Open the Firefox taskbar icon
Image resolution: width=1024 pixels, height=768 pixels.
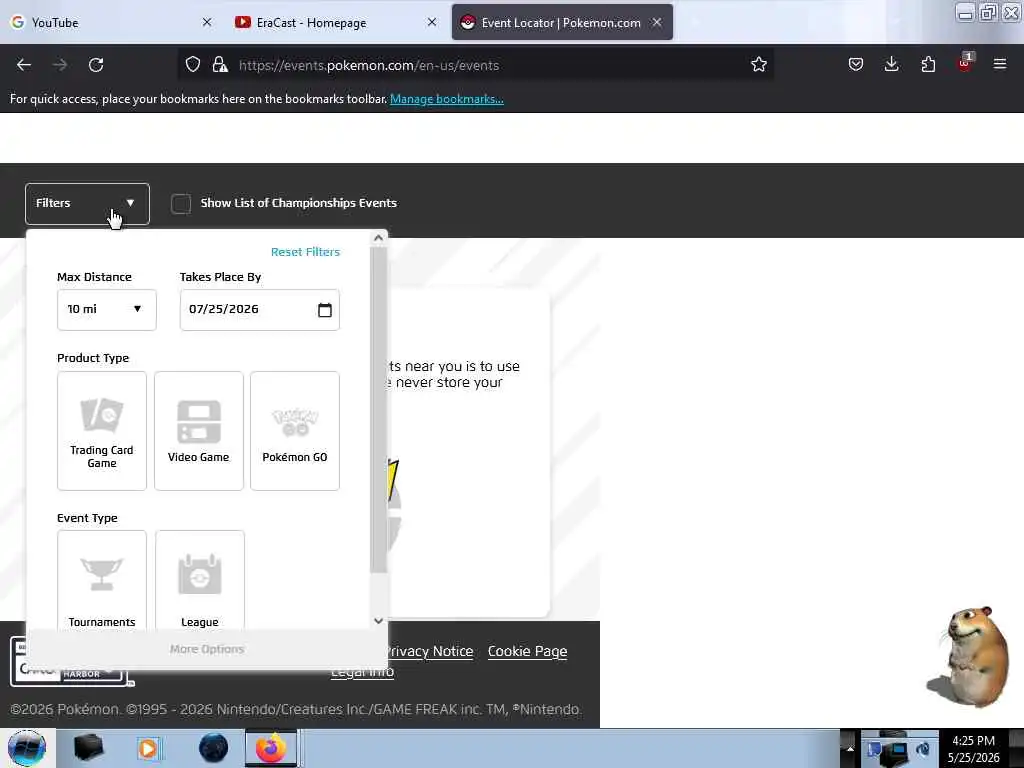pyautogui.click(x=271, y=748)
